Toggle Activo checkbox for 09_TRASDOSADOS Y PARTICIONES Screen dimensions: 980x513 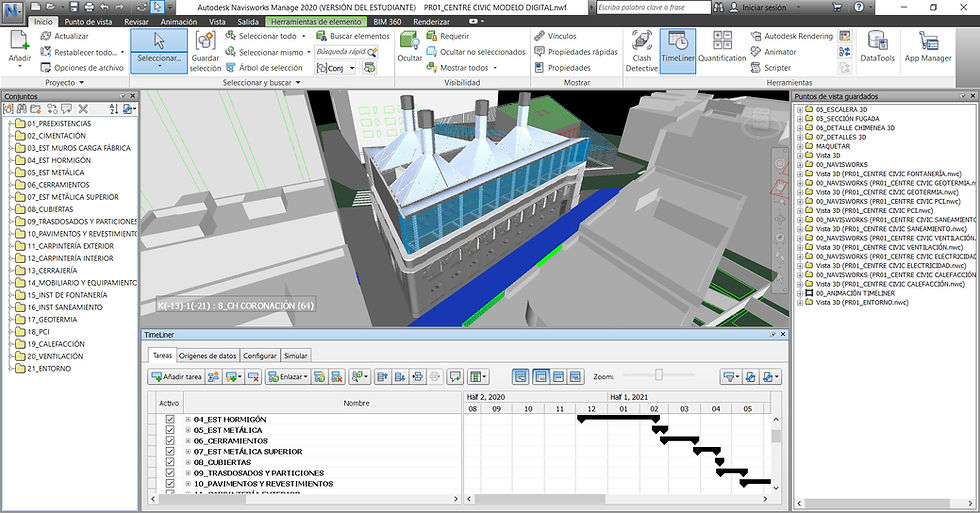169,472
